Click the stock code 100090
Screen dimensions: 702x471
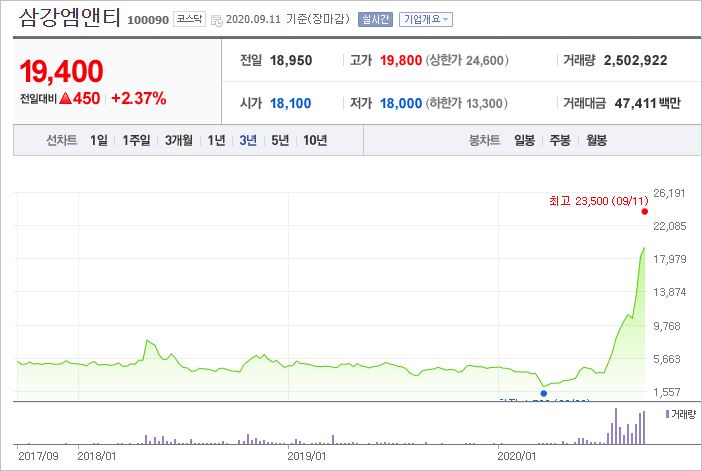pyautogui.click(x=148, y=20)
